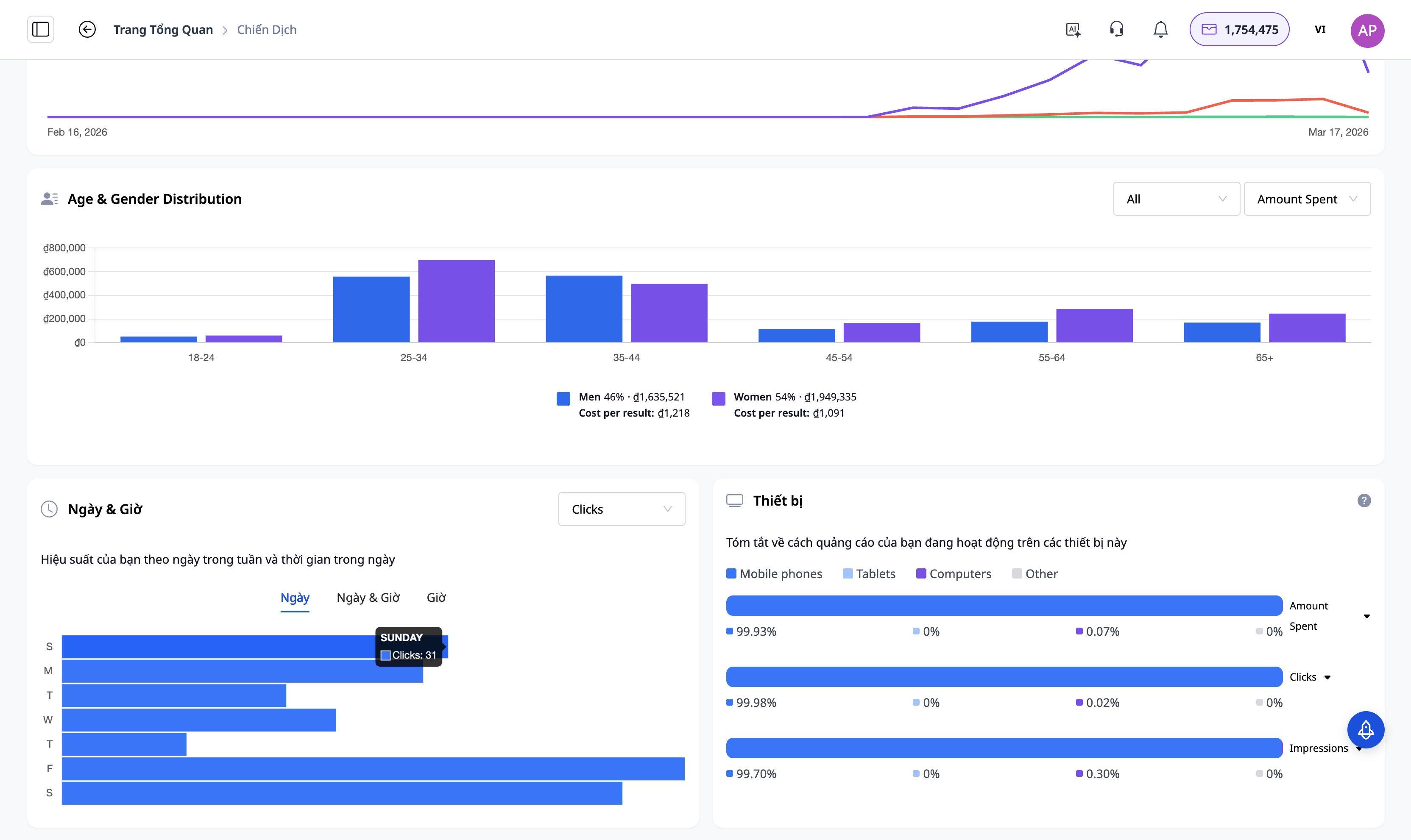The height and width of the screenshot is (840, 1411).
Task: Click the Friday bar in day chart
Action: click(373, 769)
